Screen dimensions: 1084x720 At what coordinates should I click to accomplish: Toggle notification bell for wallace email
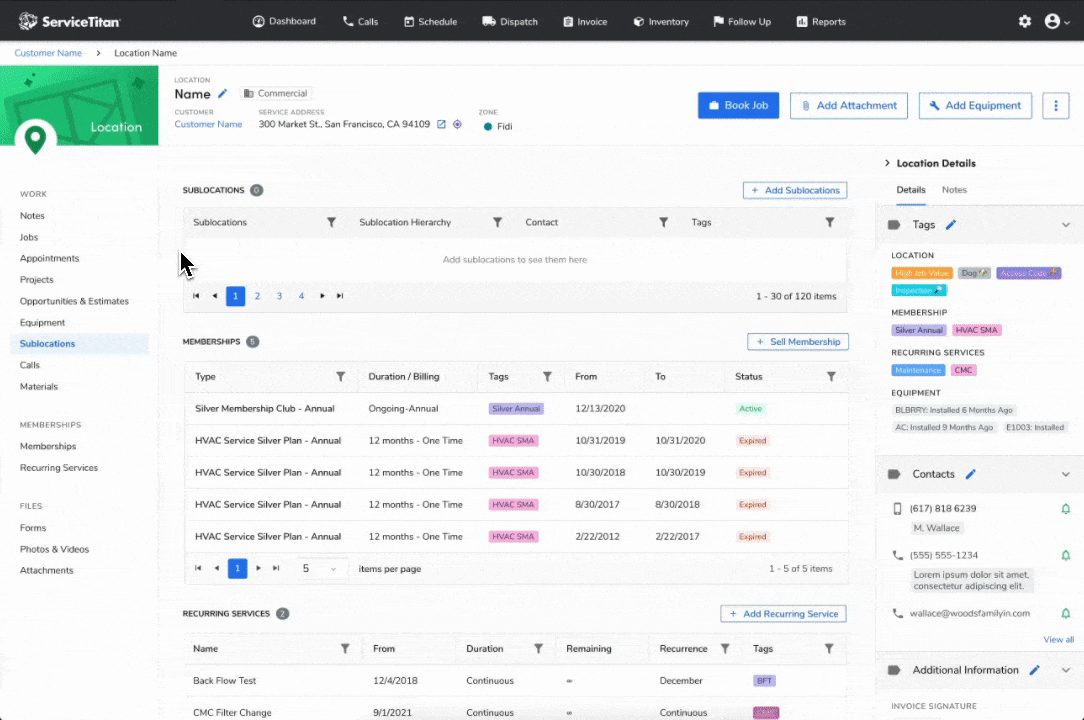pyautogui.click(x=1065, y=613)
